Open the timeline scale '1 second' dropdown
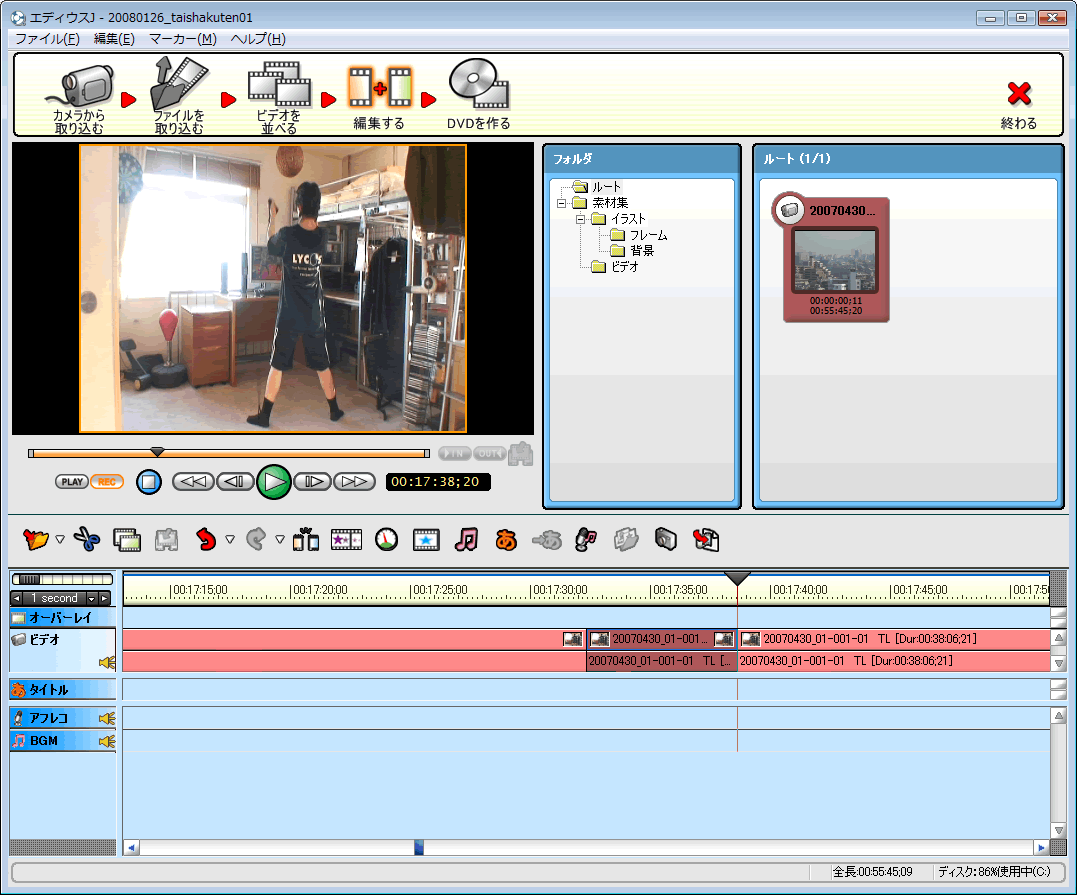 (x=90, y=598)
